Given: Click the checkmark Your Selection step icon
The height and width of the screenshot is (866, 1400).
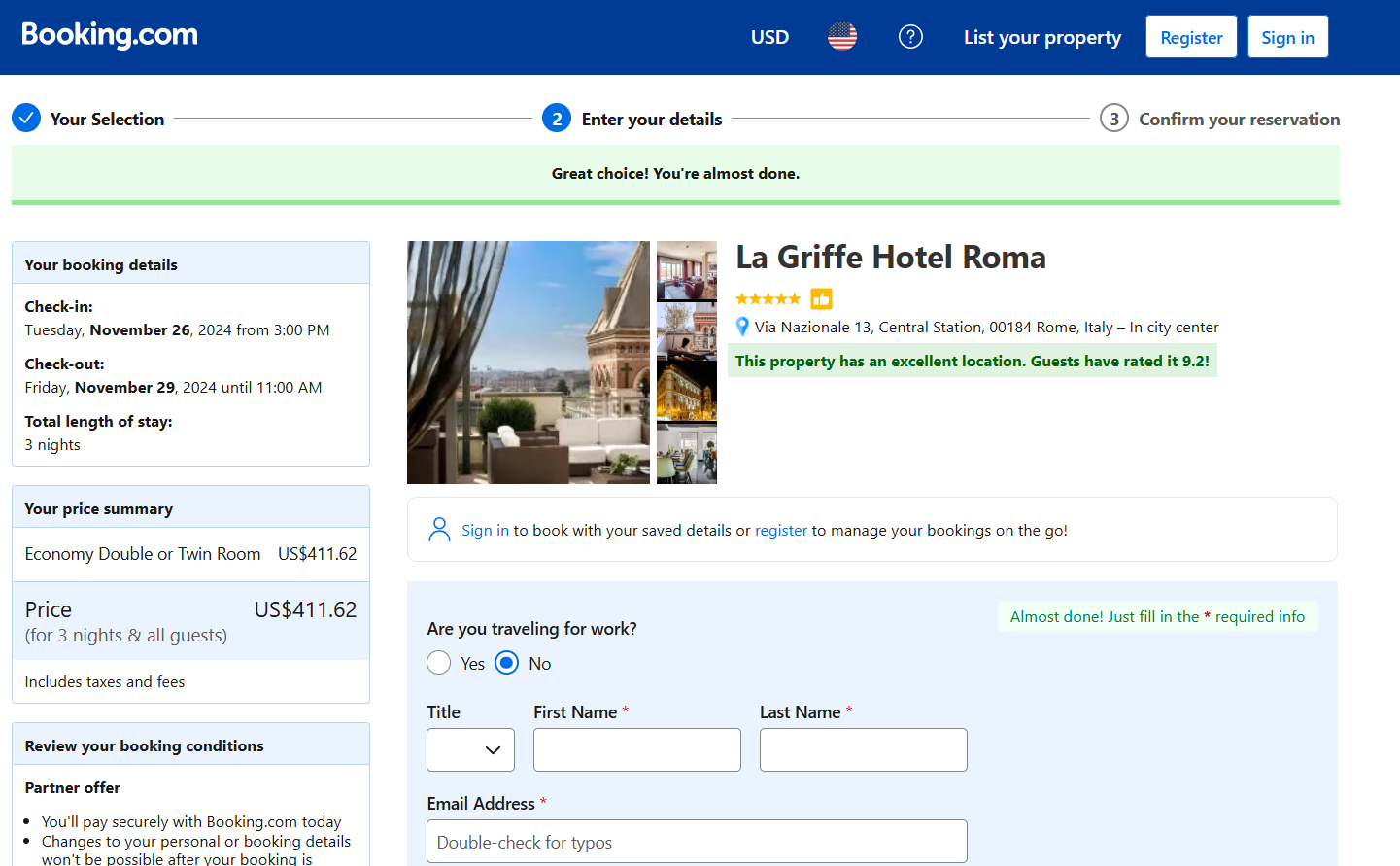Looking at the screenshot, I should (x=26, y=119).
